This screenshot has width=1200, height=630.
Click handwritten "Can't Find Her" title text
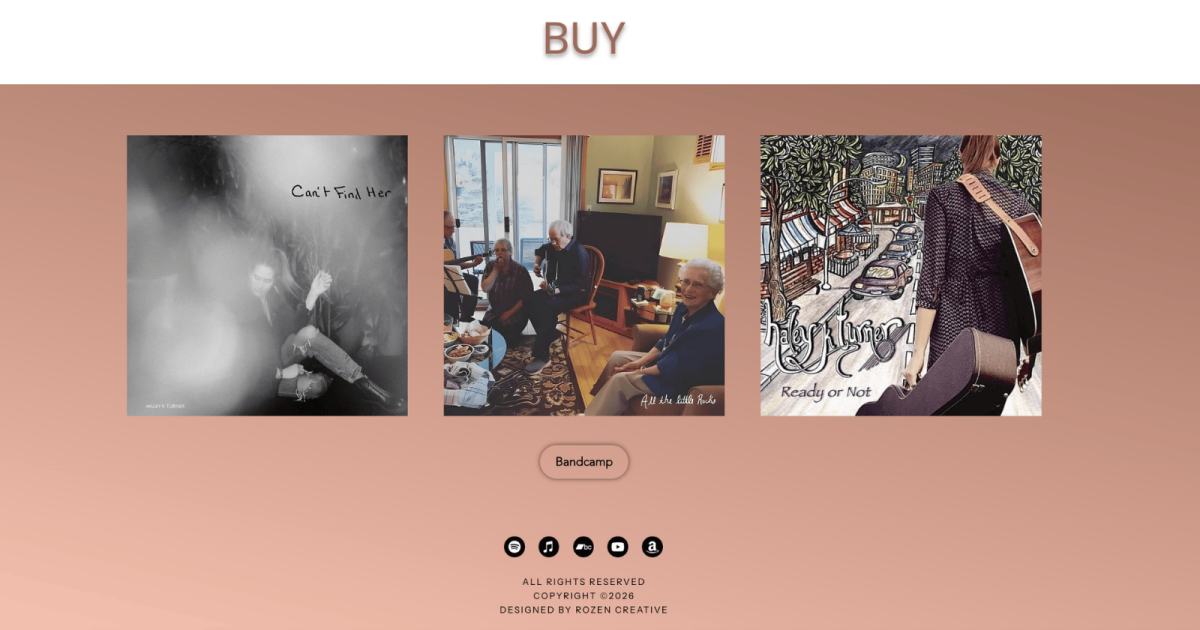point(341,191)
